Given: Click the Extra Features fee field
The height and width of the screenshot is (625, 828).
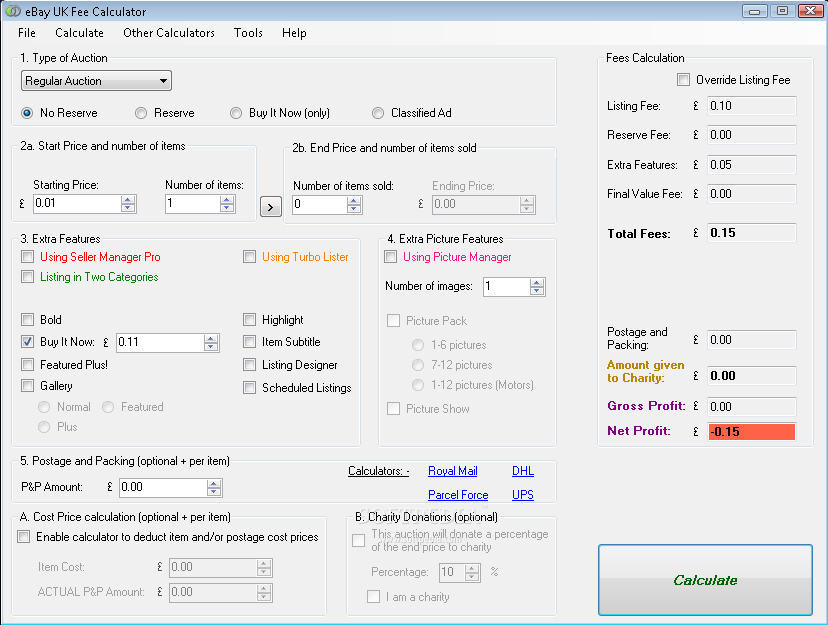Looking at the screenshot, I should click(751, 165).
